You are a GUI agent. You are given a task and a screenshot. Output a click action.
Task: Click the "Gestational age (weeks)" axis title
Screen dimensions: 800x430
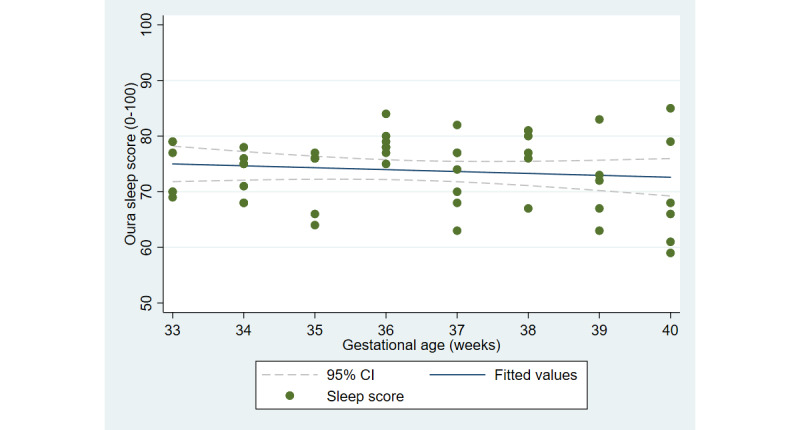coord(420,343)
